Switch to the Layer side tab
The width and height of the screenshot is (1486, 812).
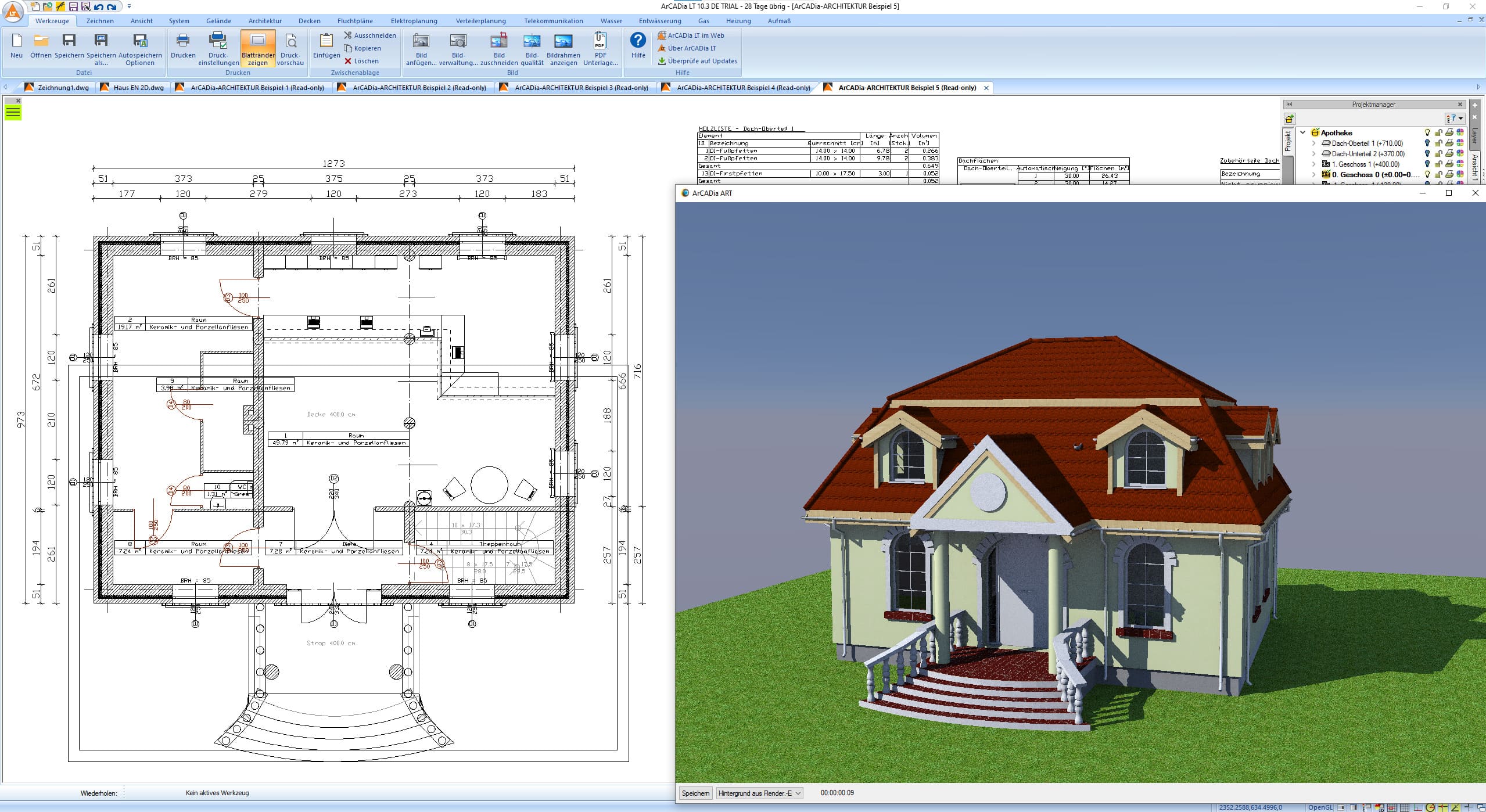[x=1474, y=136]
